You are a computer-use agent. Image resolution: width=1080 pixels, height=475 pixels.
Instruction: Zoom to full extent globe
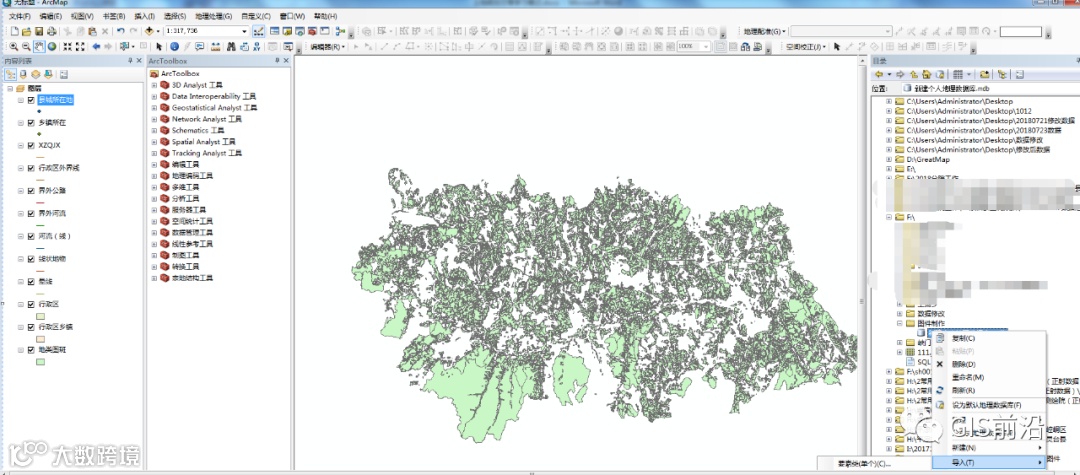coord(52,47)
